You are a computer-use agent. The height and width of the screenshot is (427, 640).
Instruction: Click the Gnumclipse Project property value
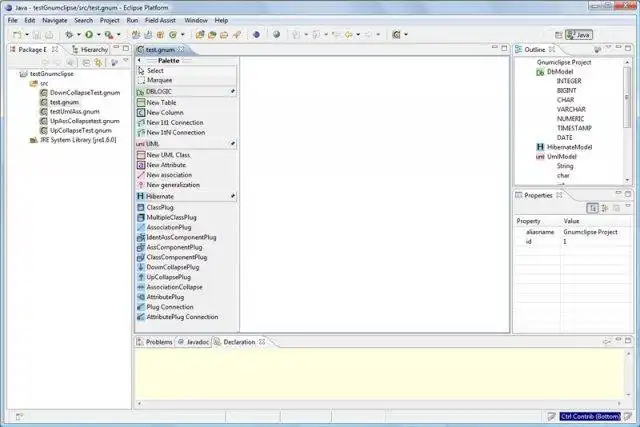590,232
